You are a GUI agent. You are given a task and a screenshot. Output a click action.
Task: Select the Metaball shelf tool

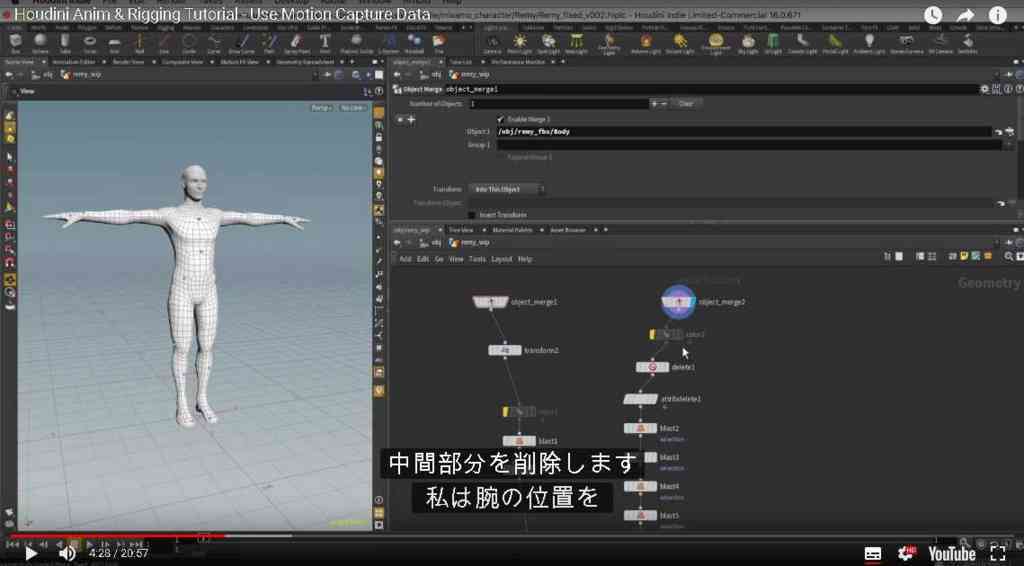pos(414,43)
